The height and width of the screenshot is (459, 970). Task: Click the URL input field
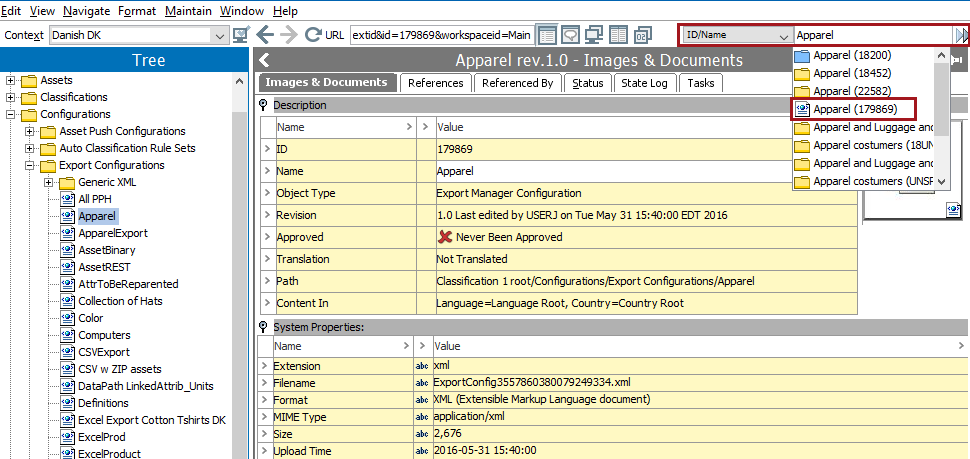(x=440, y=35)
